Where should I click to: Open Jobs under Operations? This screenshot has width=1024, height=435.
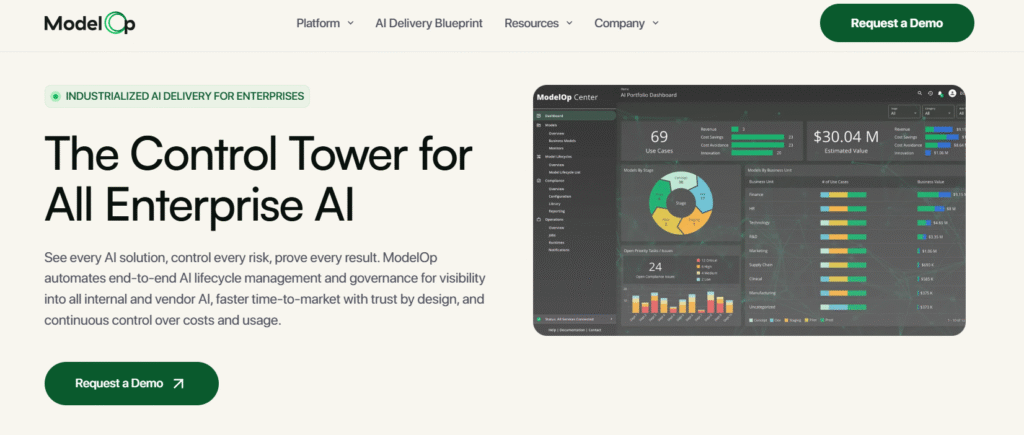[x=552, y=235]
